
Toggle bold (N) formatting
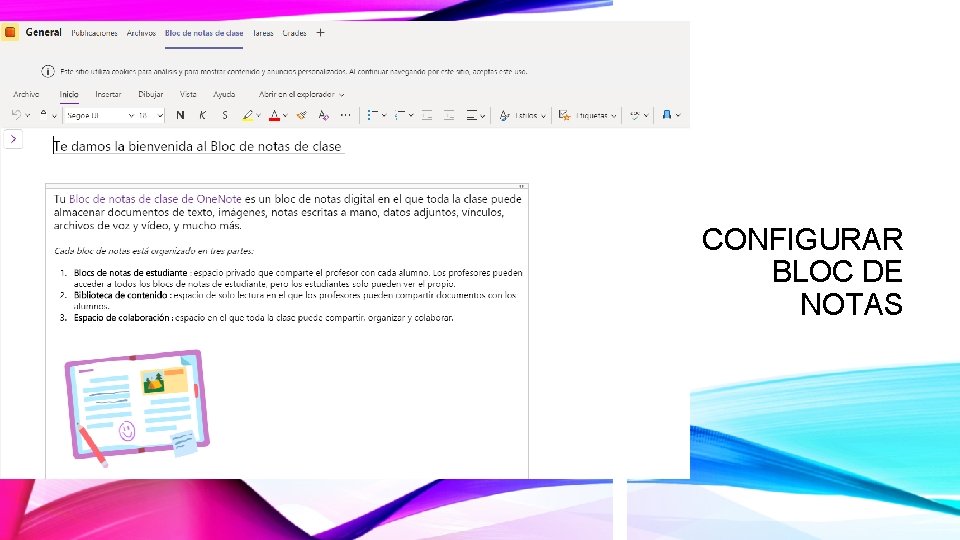[x=180, y=115]
